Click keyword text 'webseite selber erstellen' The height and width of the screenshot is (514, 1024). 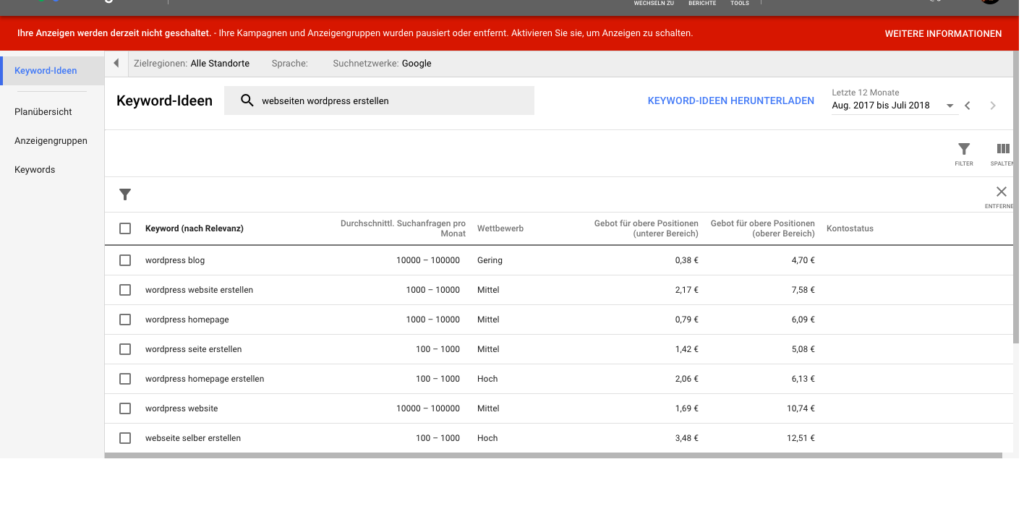coord(193,438)
